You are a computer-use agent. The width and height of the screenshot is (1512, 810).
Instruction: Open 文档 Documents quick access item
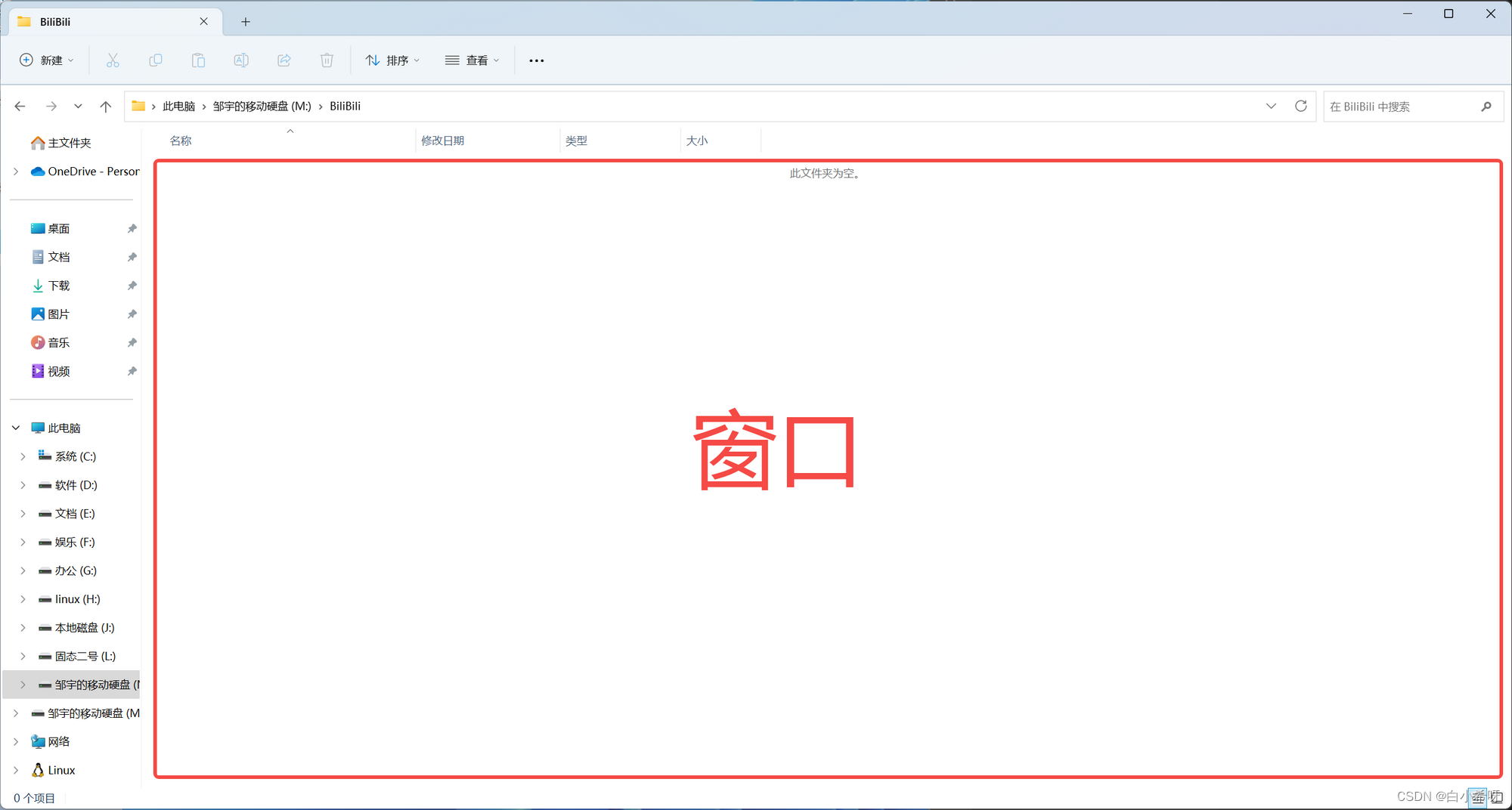coord(51,257)
